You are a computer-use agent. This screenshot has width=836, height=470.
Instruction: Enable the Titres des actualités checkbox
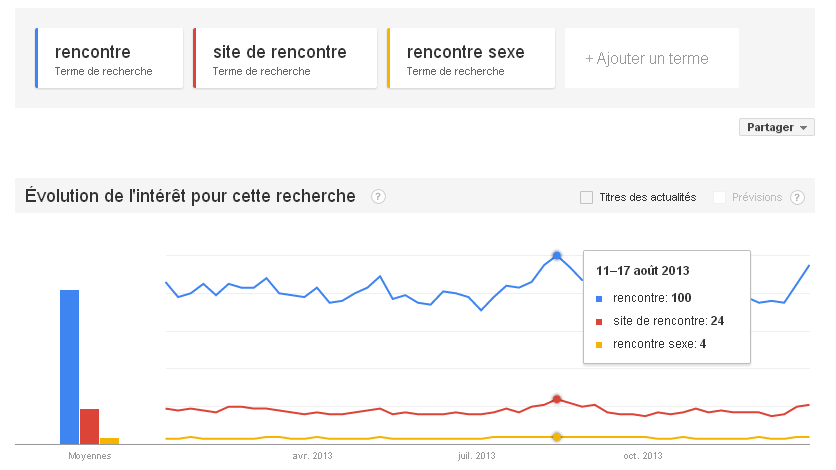587,197
